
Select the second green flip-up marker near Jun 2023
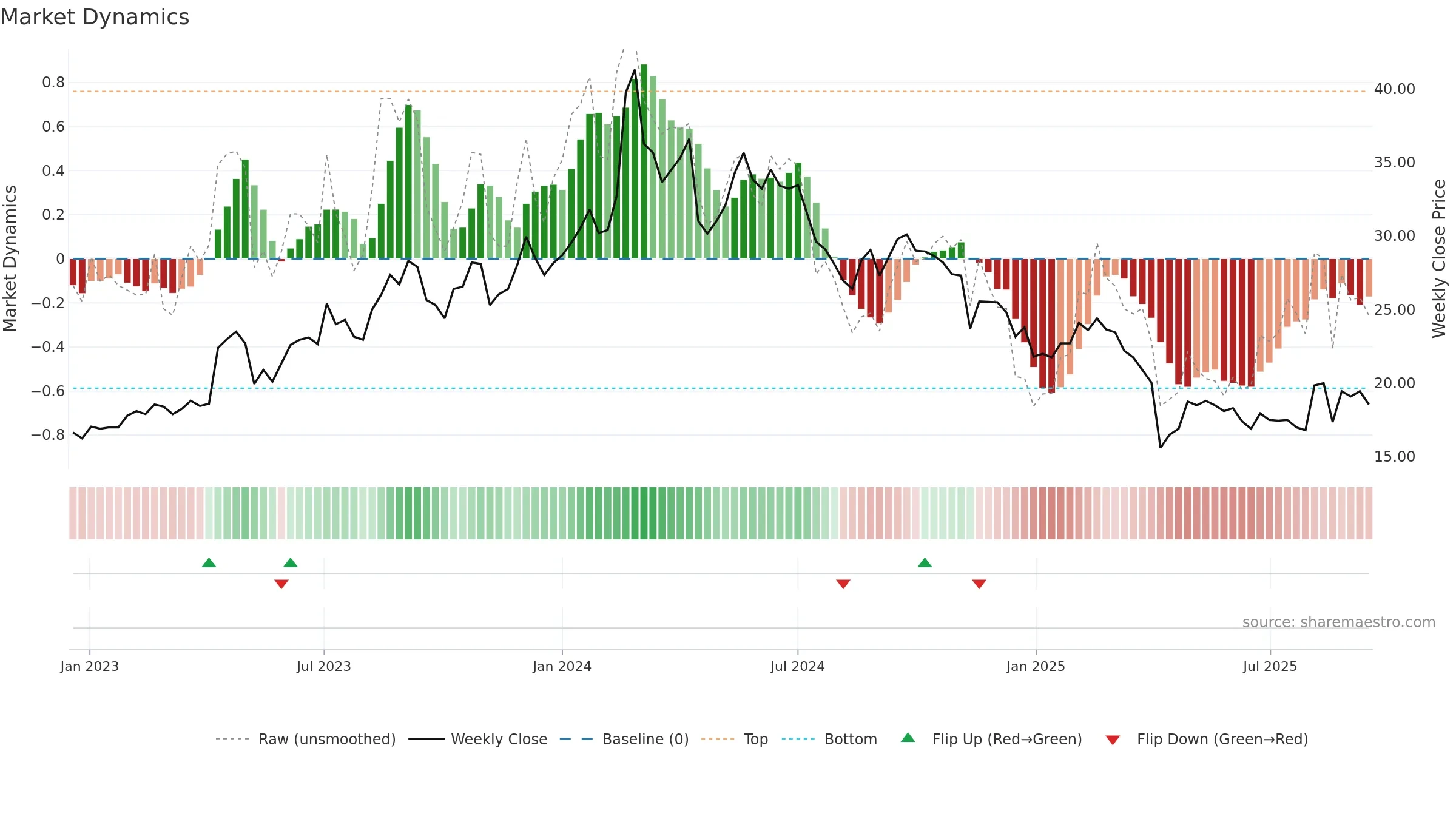click(x=291, y=562)
